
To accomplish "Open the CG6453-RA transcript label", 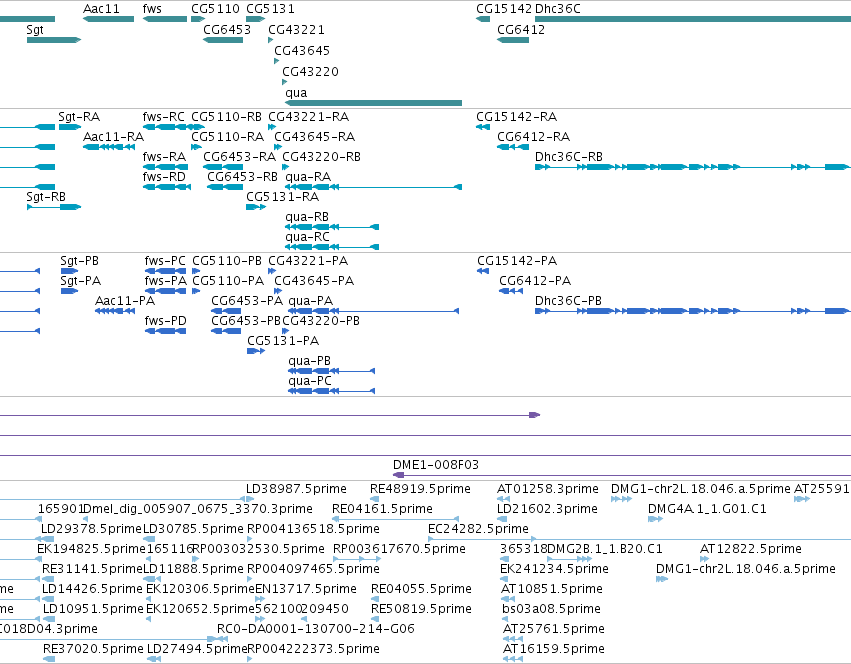I will tap(239, 157).
